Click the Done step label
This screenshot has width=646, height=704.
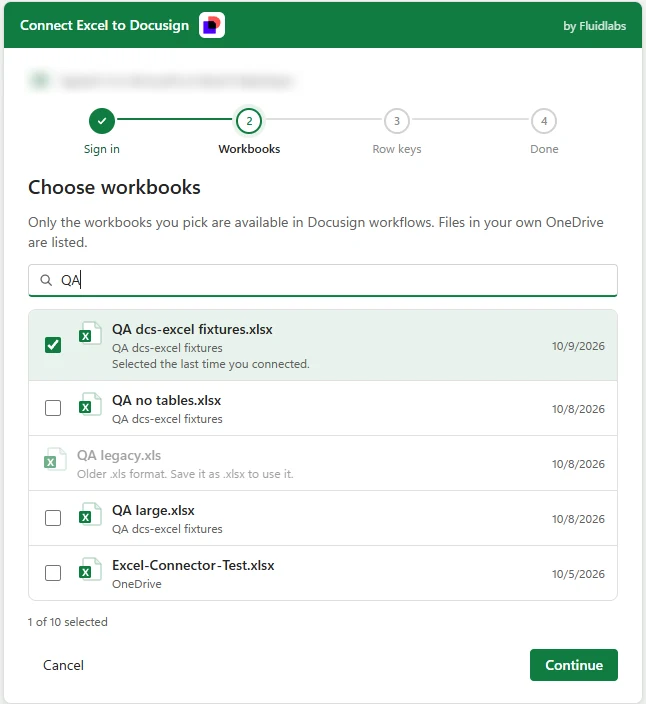(544, 149)
